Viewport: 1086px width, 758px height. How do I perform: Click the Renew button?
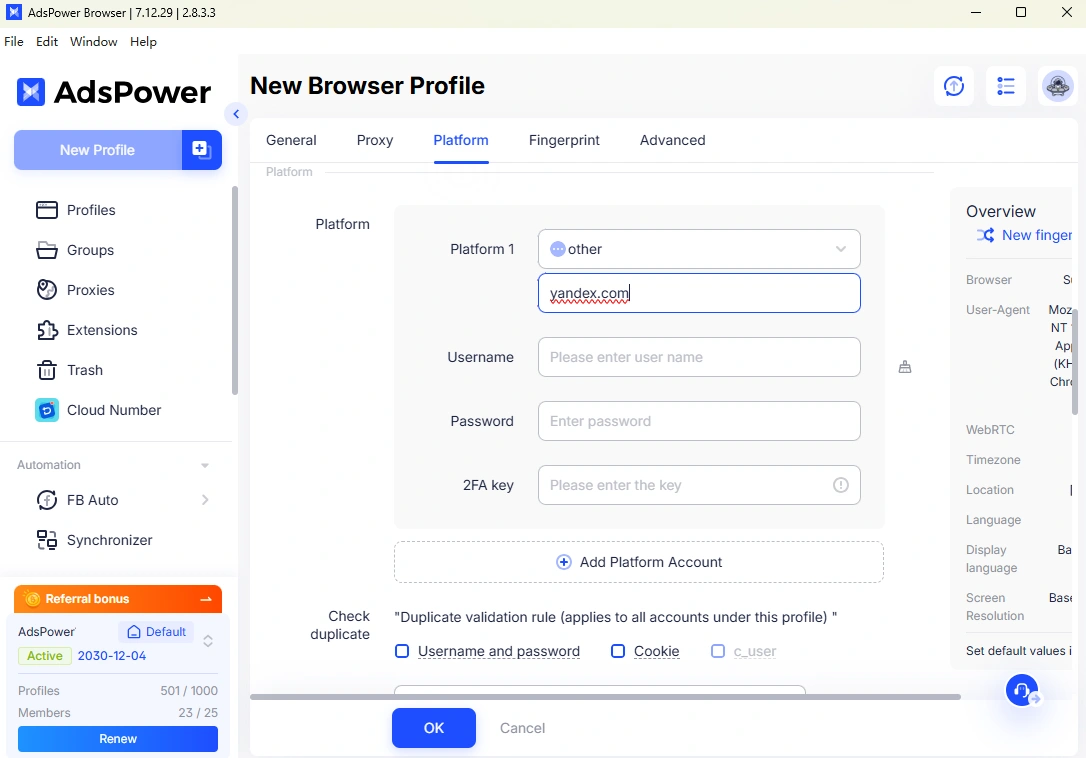tap(117, 738)
